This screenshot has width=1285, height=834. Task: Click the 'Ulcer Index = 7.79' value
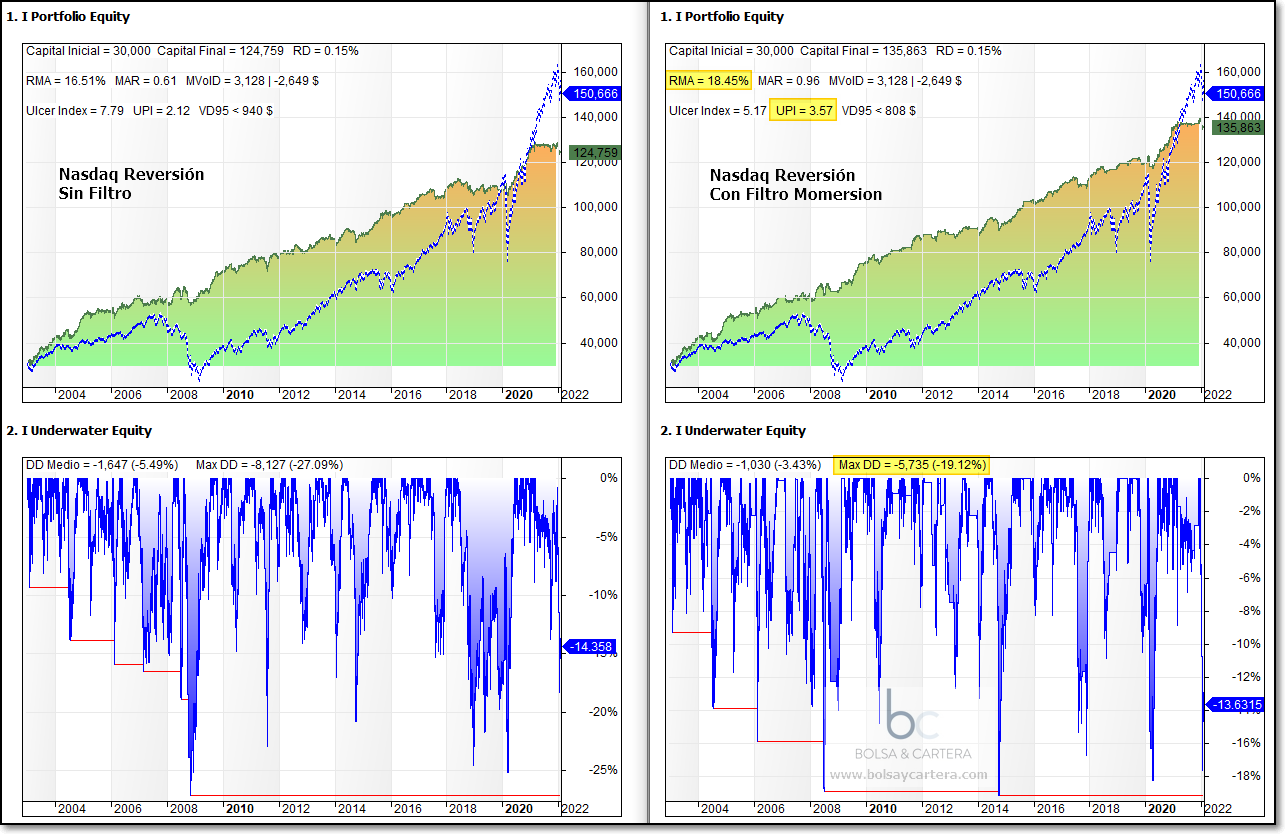75,111
